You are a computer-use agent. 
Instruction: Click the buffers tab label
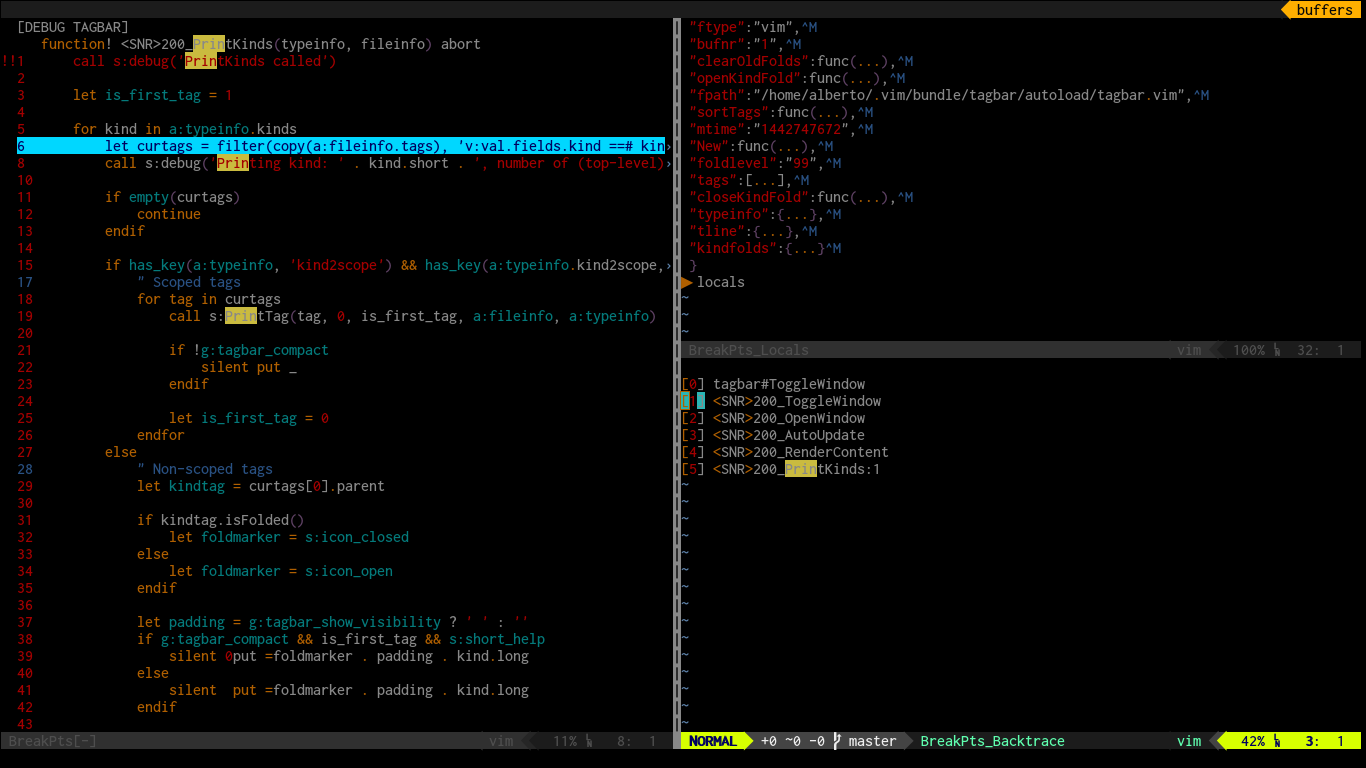coord(1324,10)
